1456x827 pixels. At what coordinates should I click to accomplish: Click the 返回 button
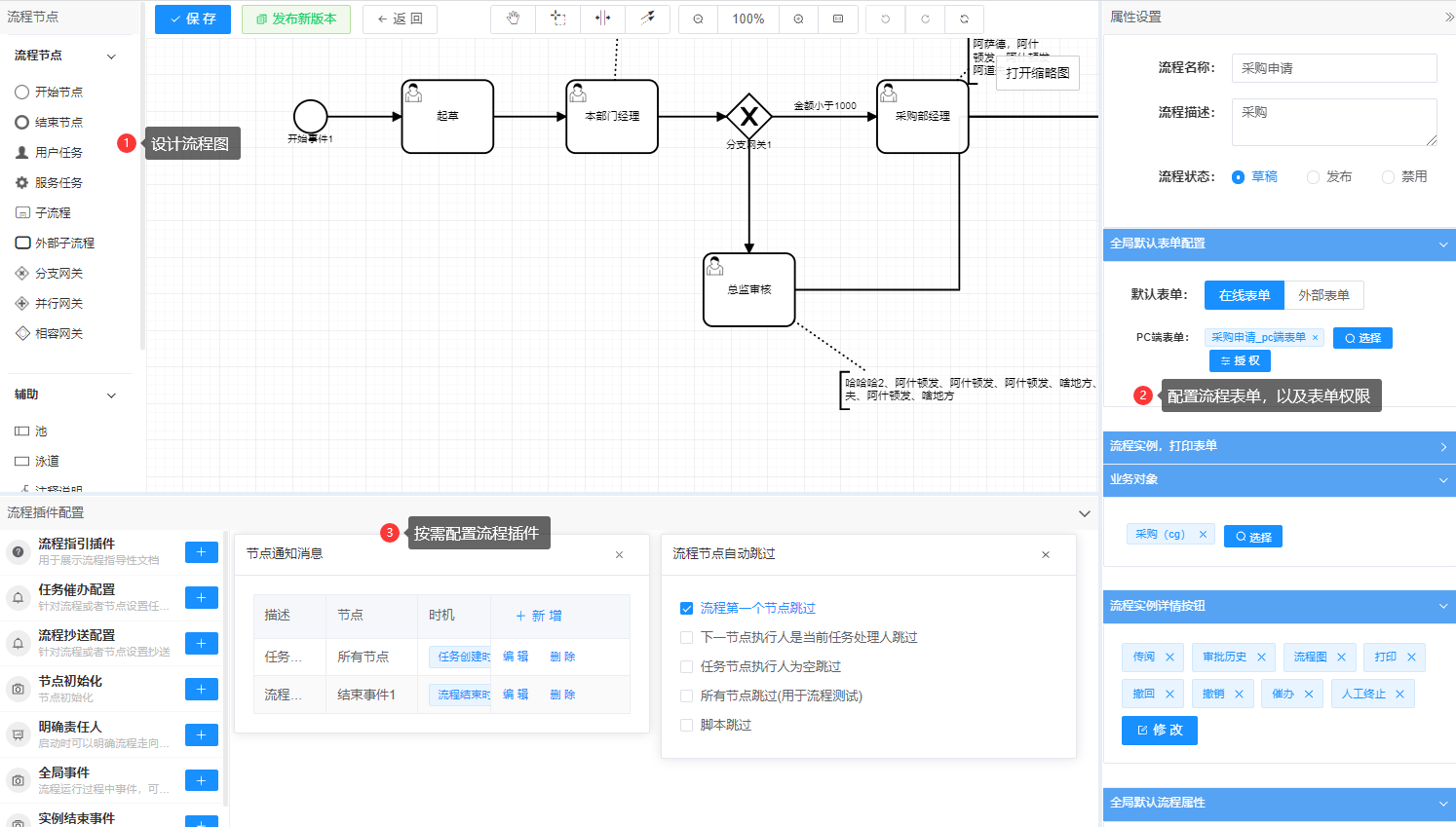pyautogui.click(x=400, y=19)
